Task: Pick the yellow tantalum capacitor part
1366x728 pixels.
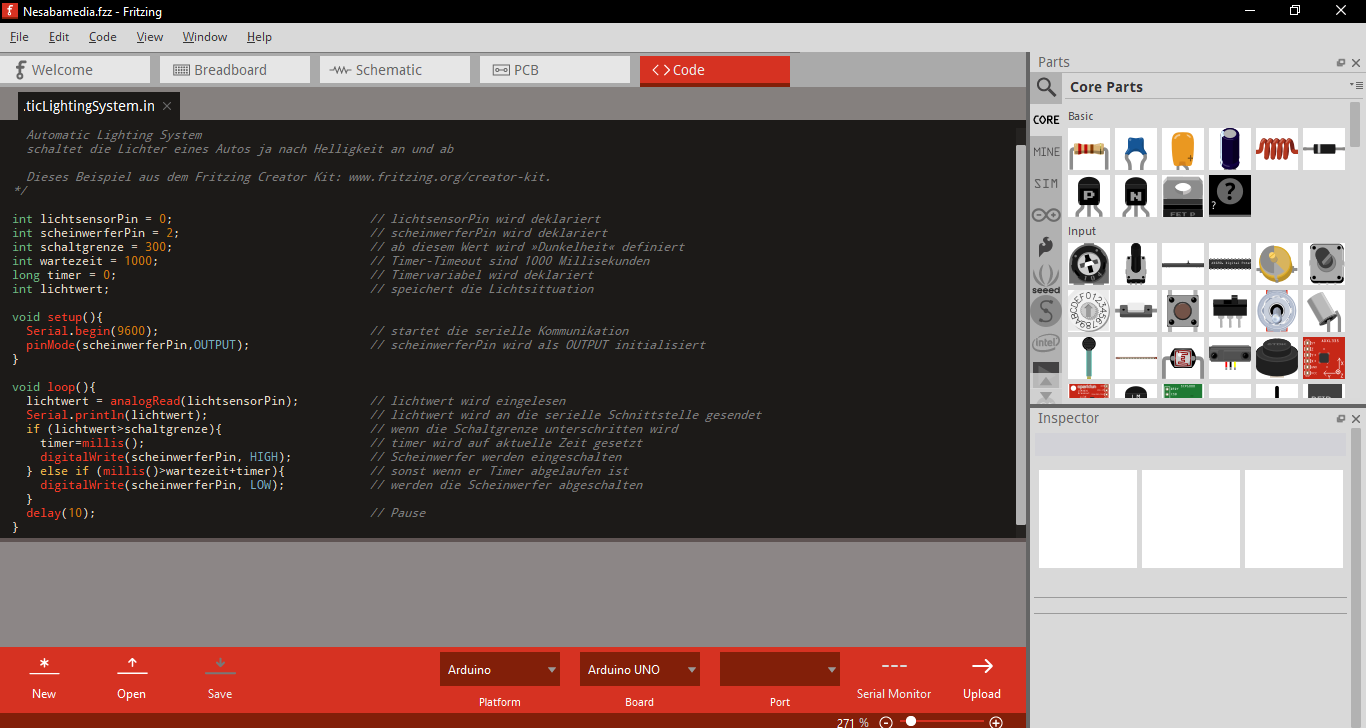Action: tap(1182, 149)
